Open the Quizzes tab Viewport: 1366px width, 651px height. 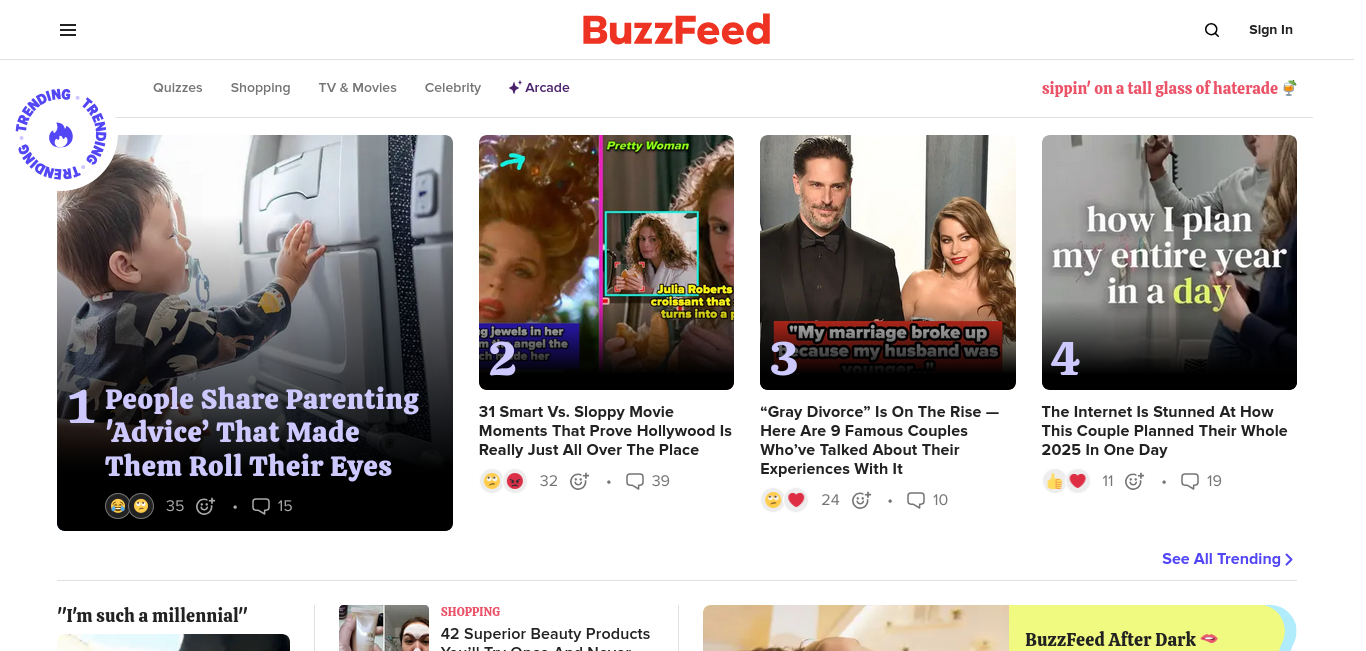[178, 88]
